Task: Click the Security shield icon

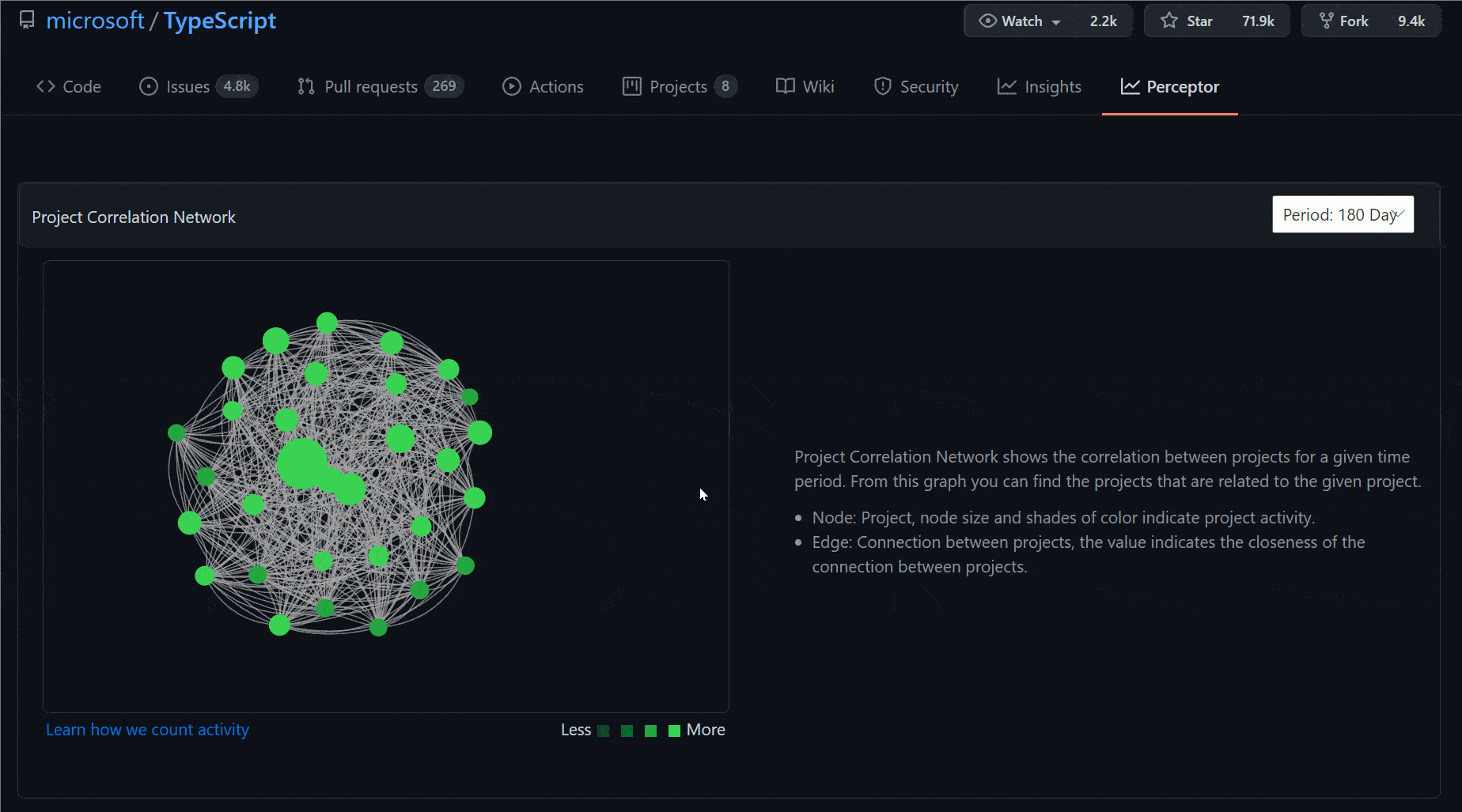Action: coord(882,86)
